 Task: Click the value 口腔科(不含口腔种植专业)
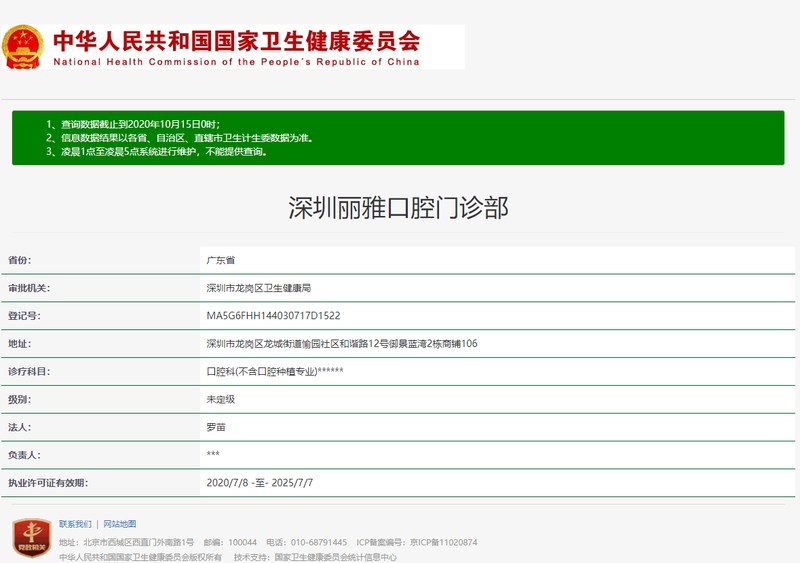tap(275, 371)
